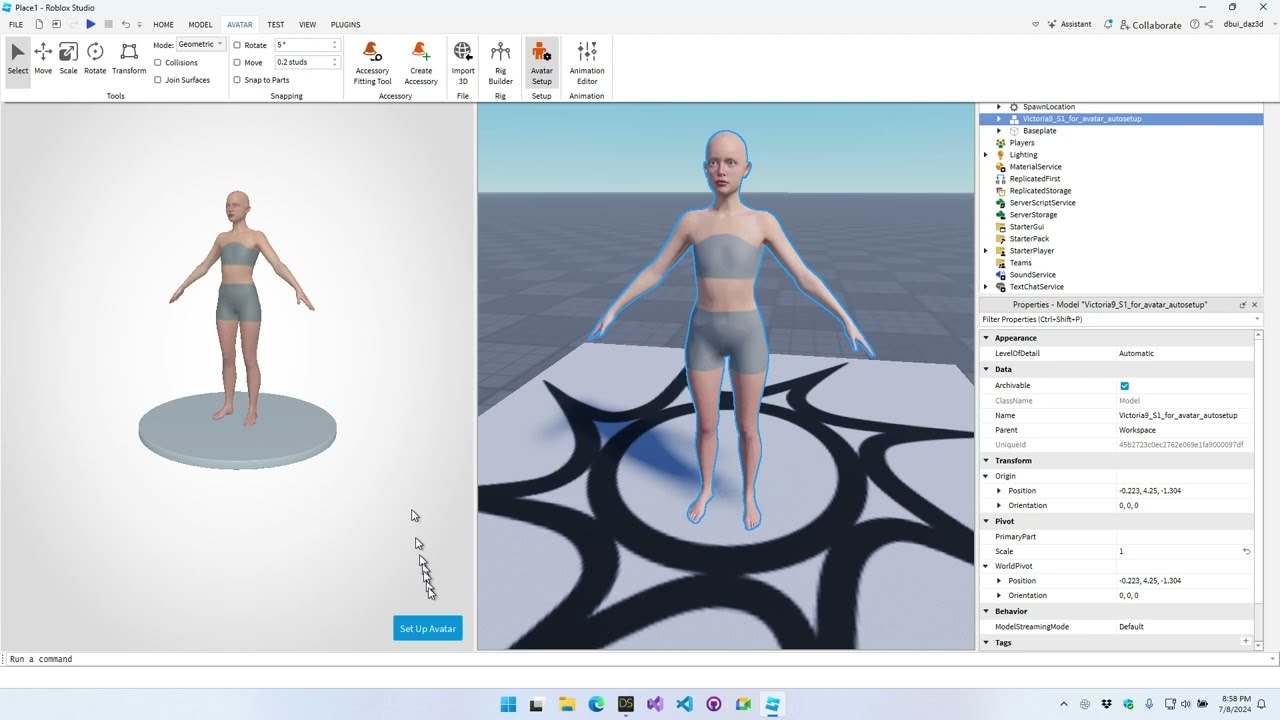1280x720 pixels.
Task: Expand the Lighting service node
Action: 986,155
